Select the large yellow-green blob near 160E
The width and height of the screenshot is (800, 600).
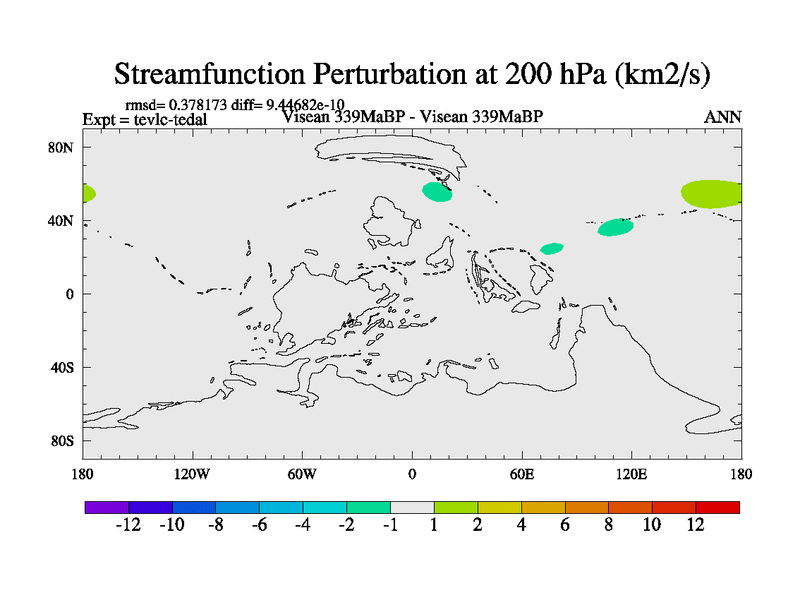click(711, 193)
